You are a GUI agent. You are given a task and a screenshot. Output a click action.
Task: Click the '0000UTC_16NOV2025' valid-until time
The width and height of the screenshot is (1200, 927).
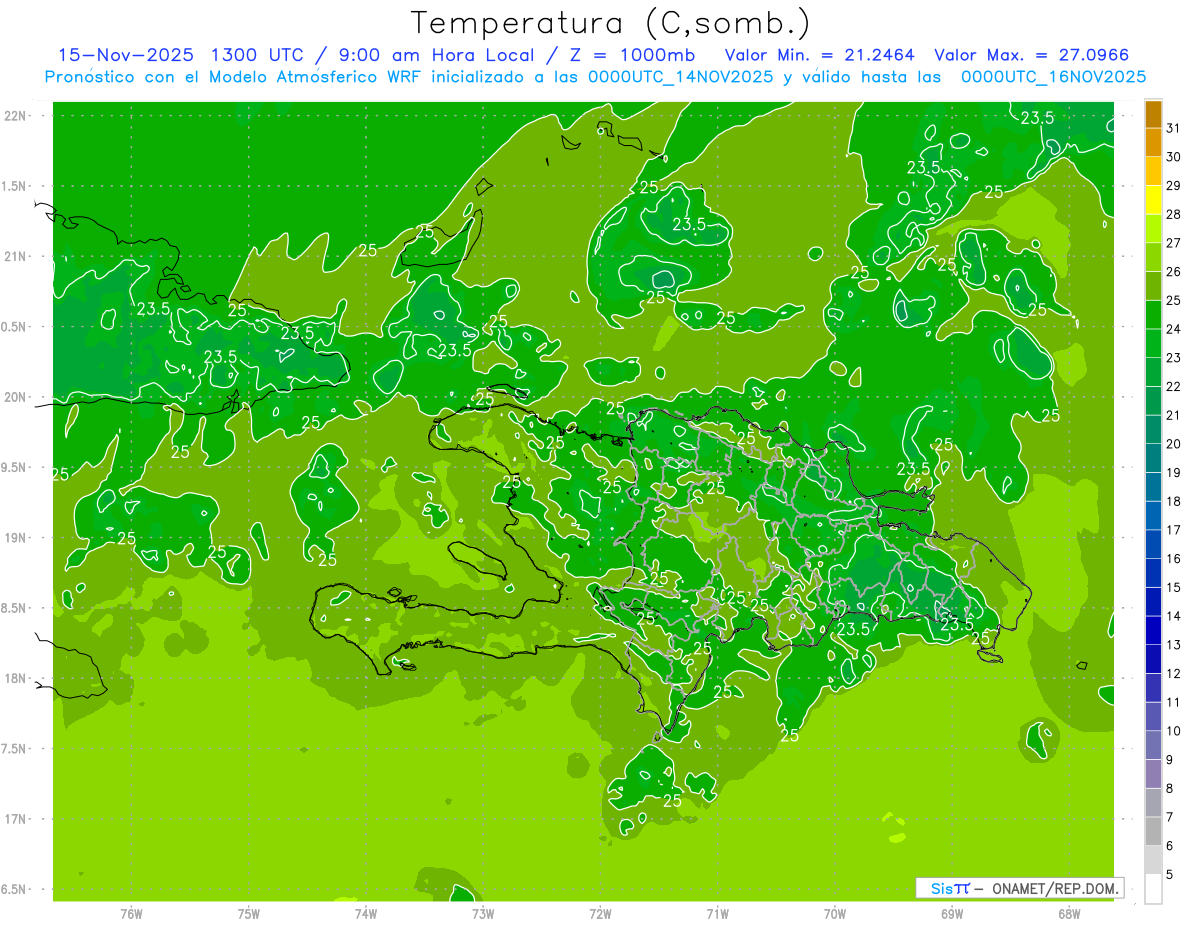tap(1053, 77)
